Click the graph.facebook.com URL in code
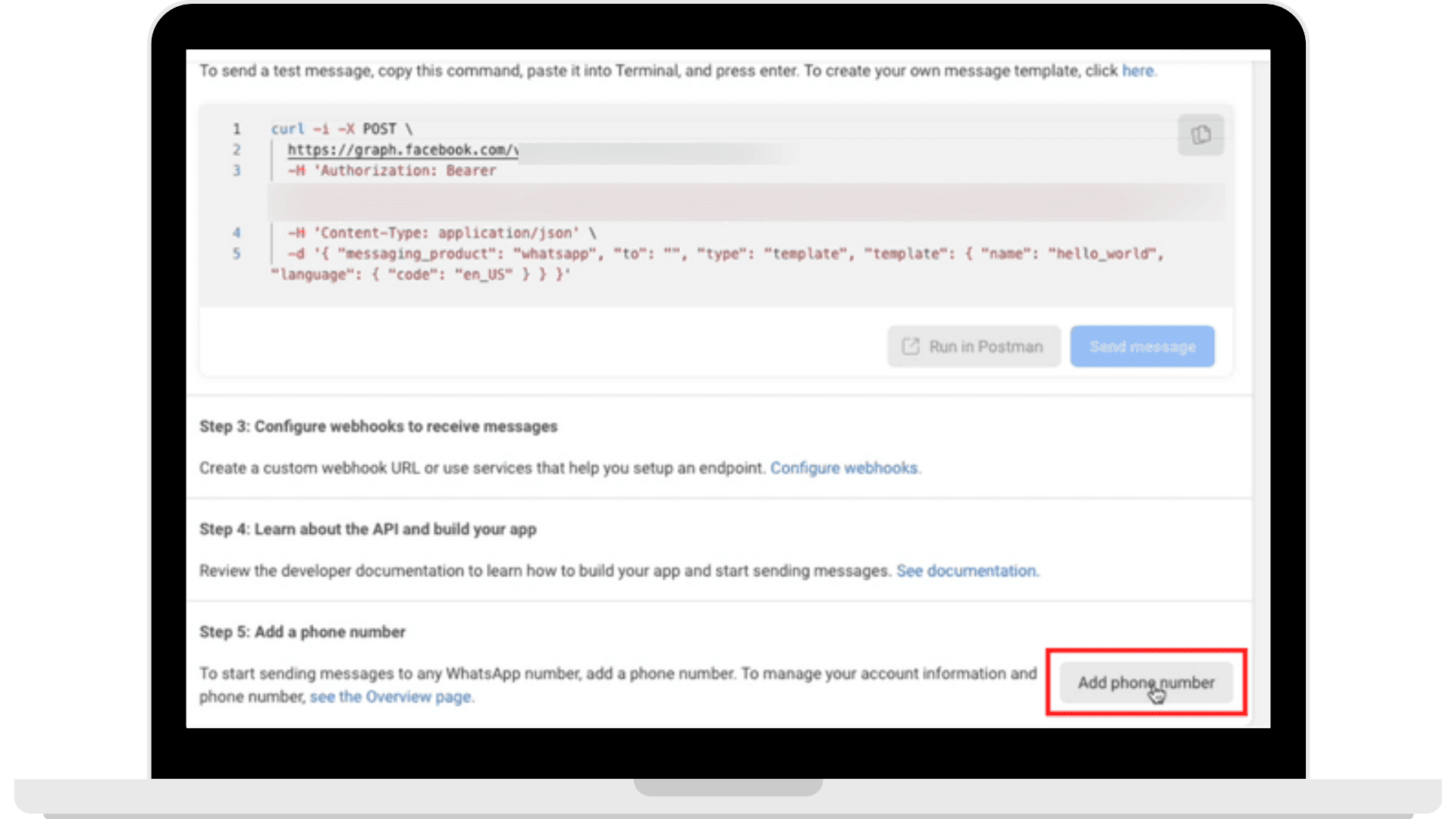1456x819 pixels. 400,150
